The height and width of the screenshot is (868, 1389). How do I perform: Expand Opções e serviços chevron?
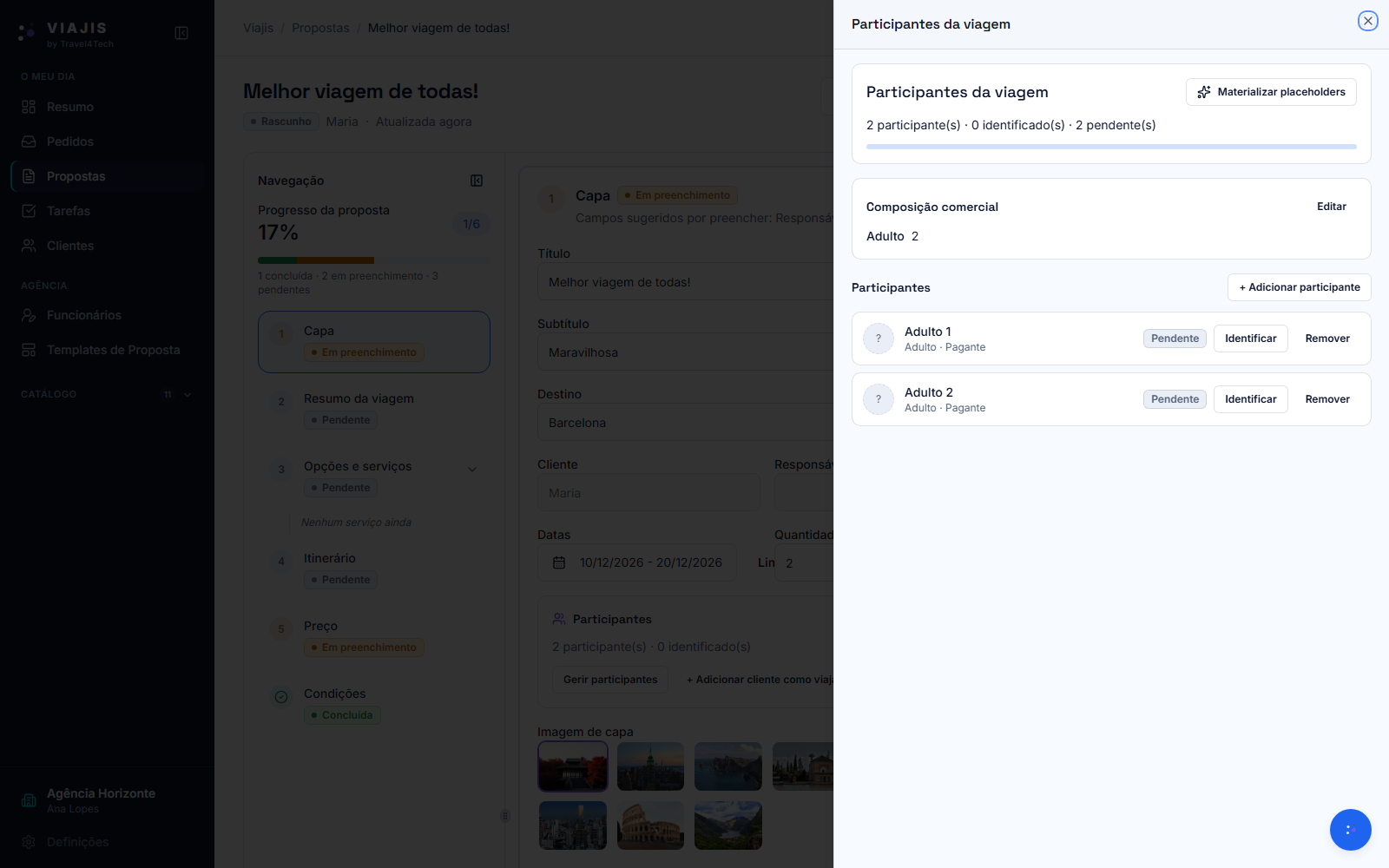(472, 470)
